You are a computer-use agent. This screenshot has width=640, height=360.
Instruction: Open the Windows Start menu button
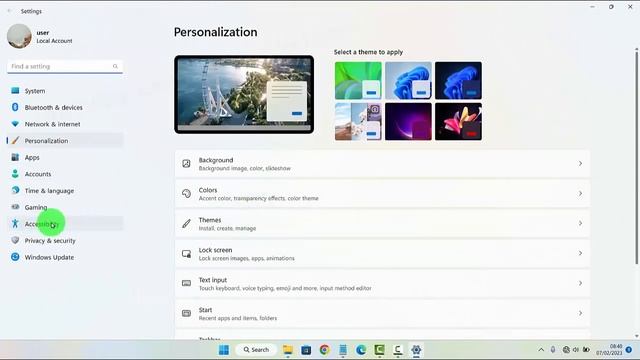pos(224,350)
